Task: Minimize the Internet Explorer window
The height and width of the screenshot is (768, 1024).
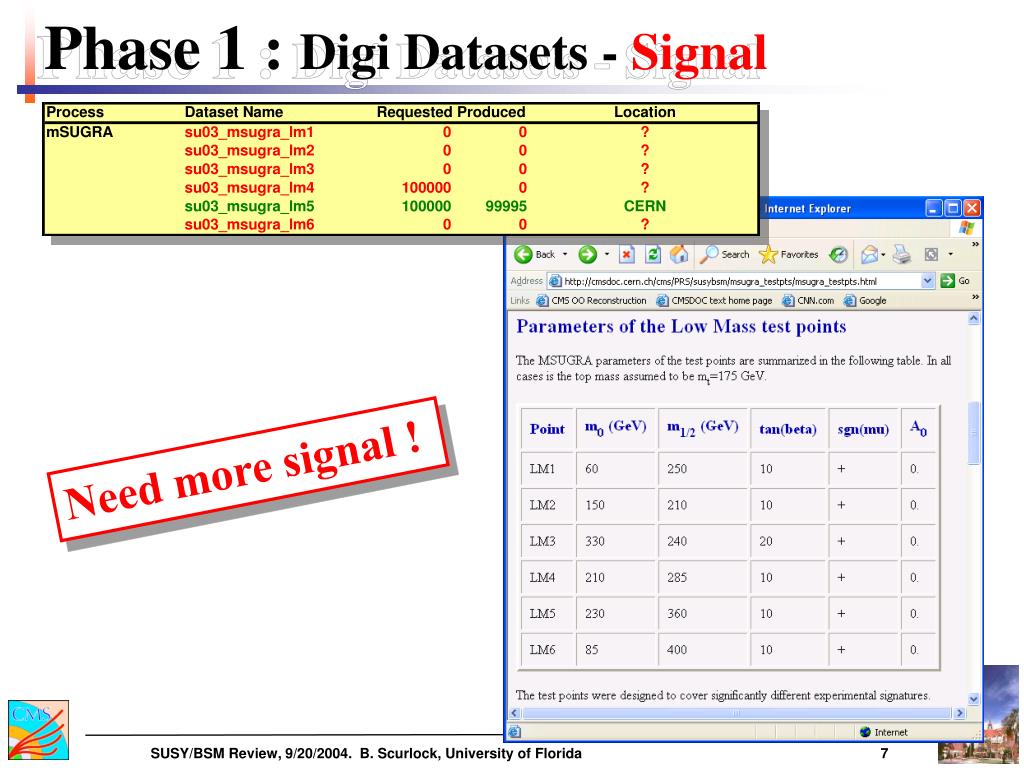Action: point(934,208)
